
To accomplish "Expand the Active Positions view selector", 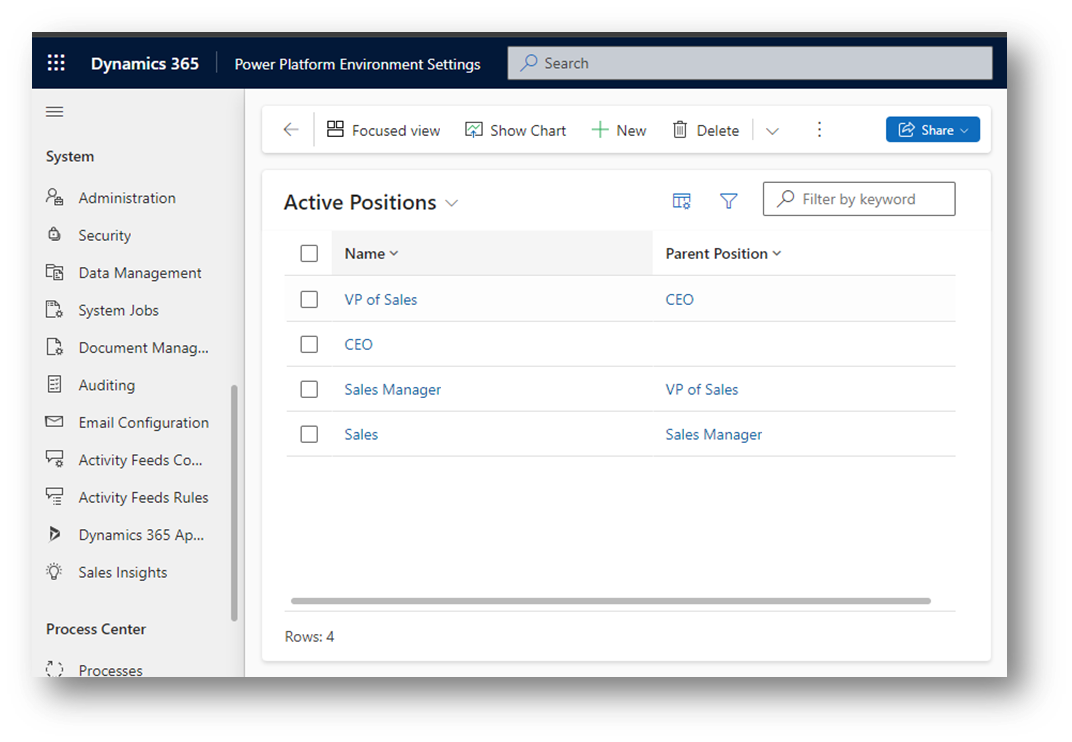I will [452, 203].
